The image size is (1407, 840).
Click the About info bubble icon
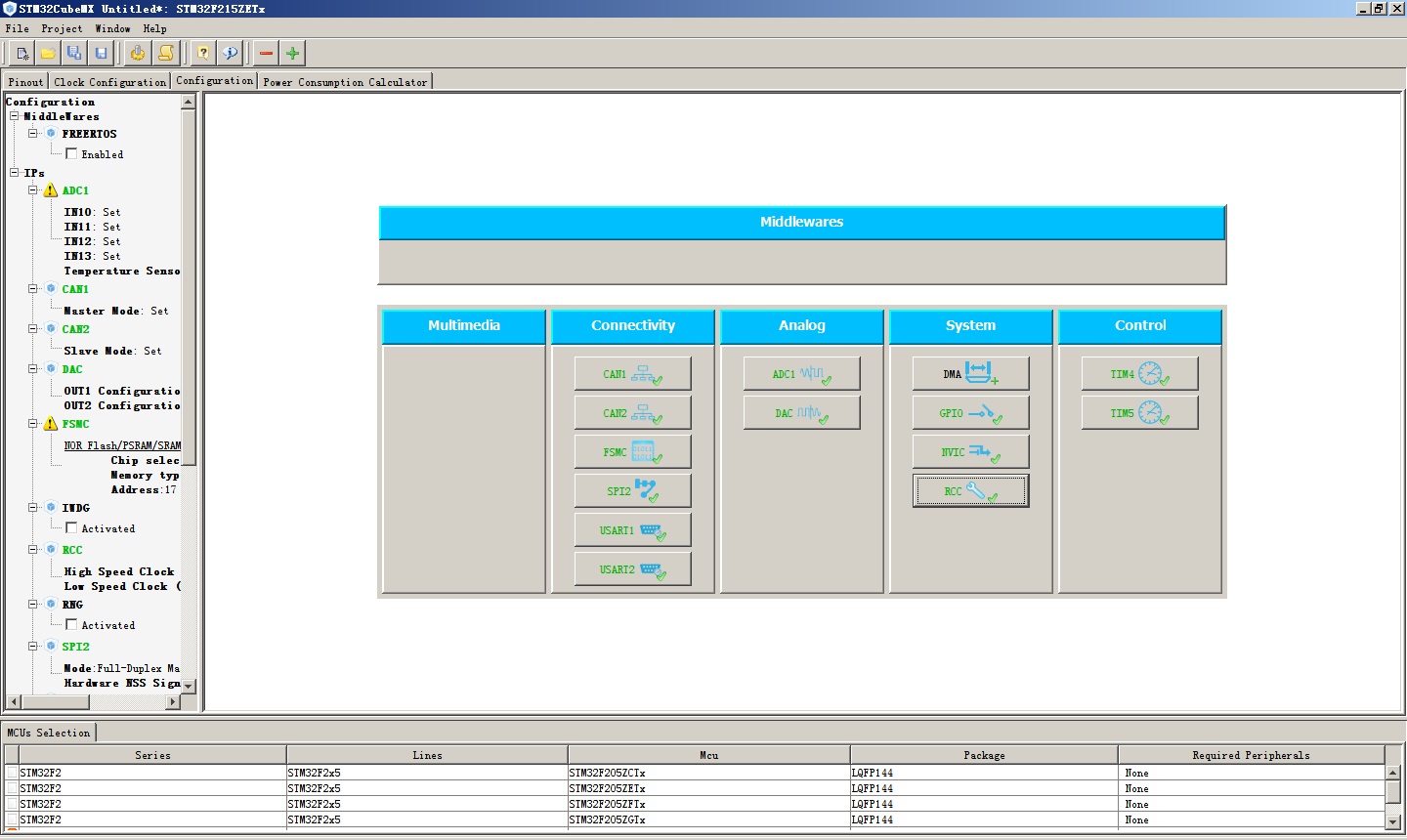pos(231,53)
